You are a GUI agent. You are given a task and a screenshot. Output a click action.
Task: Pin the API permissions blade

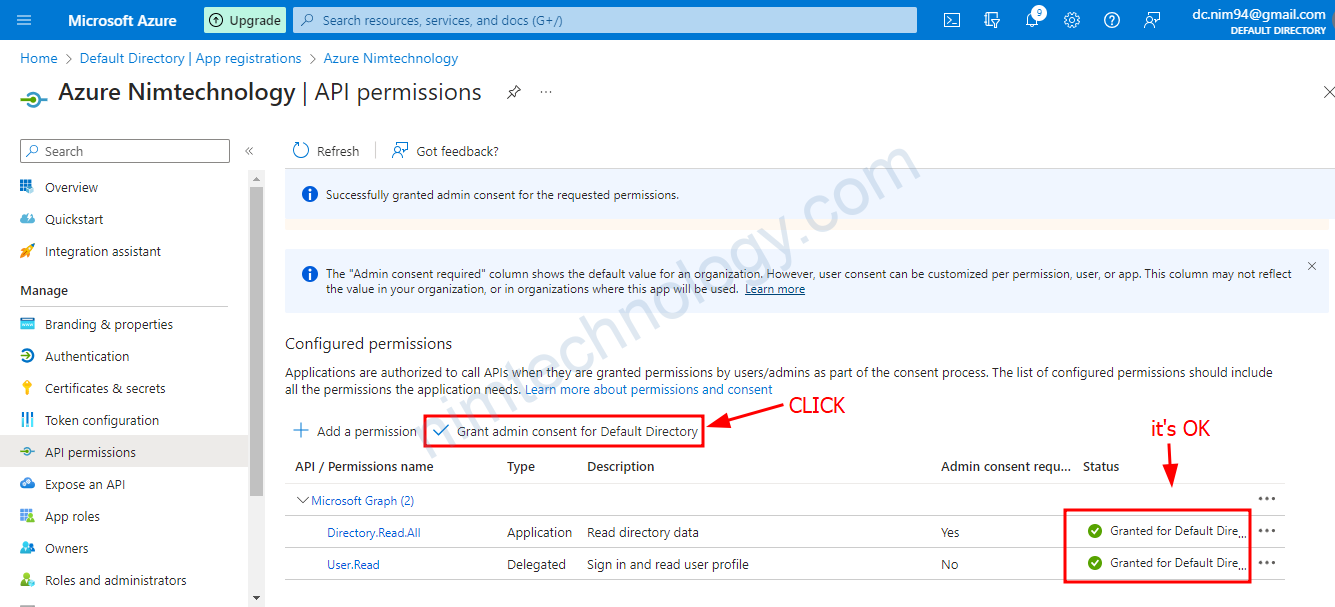click(513, 92)
